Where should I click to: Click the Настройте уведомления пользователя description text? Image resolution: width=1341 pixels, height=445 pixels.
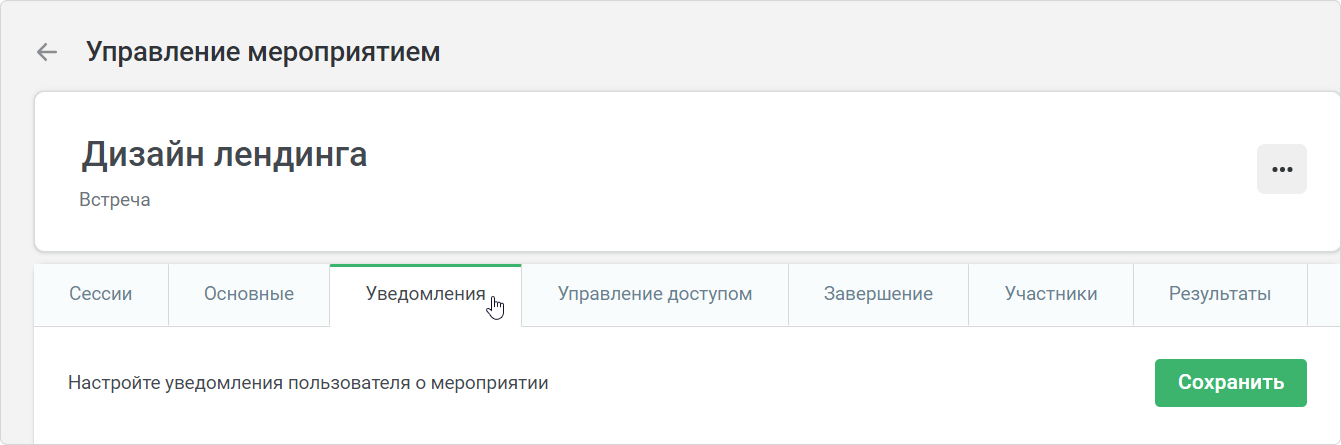[308, 383]
